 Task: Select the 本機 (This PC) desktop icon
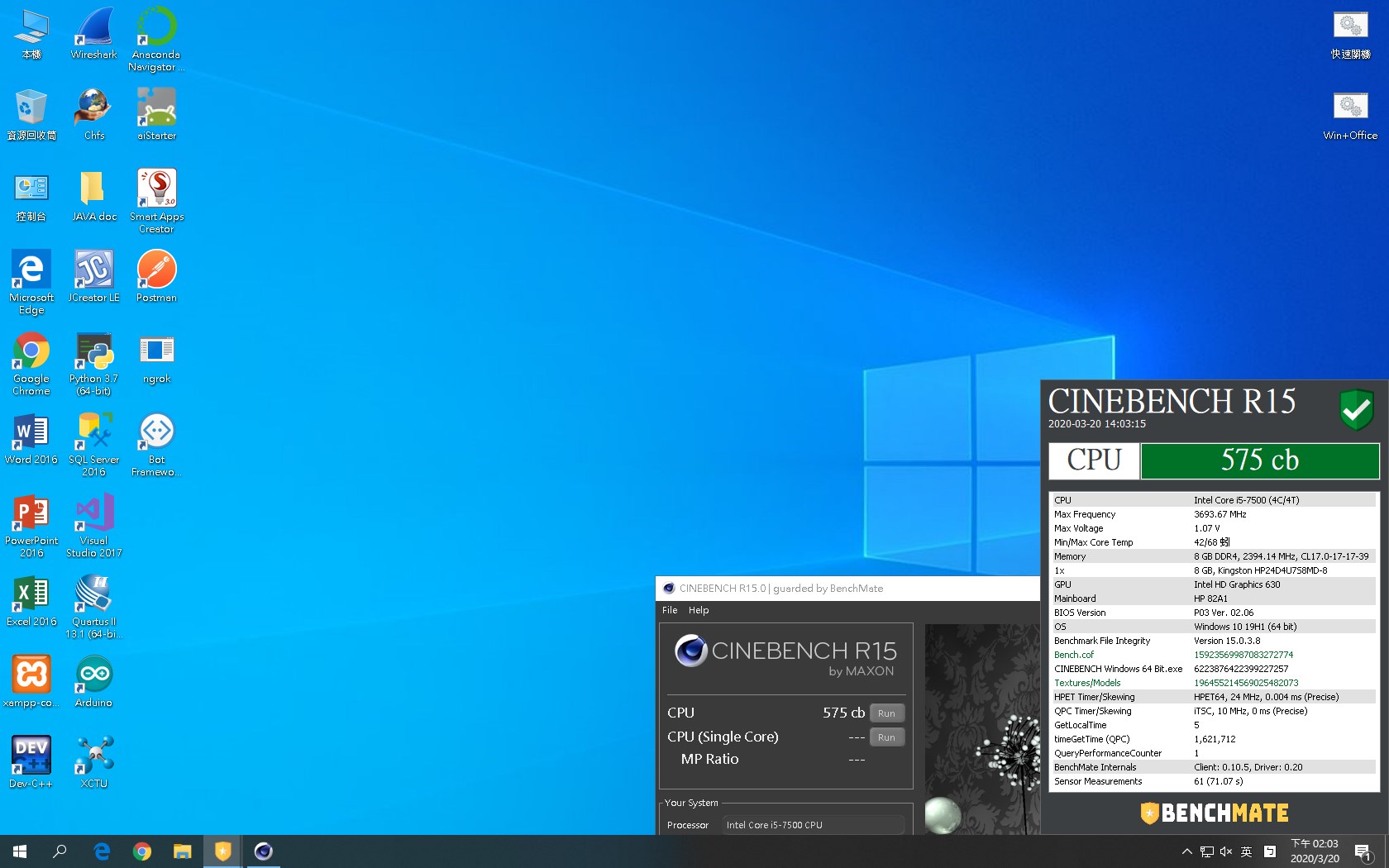click(x=31, y=33)
